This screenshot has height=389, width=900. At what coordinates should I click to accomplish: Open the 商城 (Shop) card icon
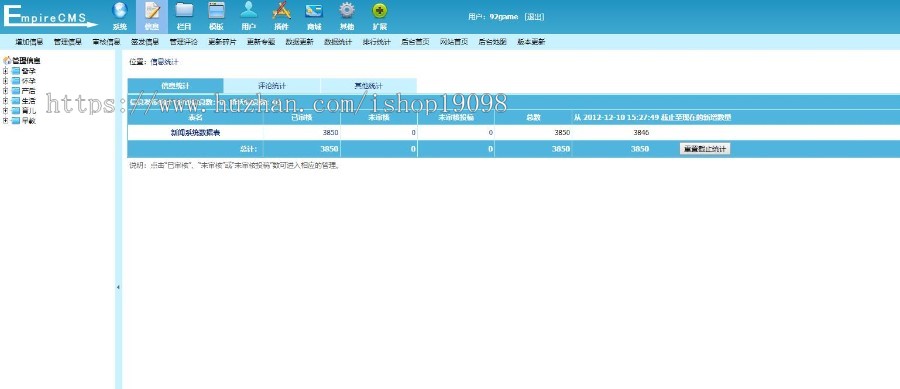pyautogui.click(x=314, y=11)
